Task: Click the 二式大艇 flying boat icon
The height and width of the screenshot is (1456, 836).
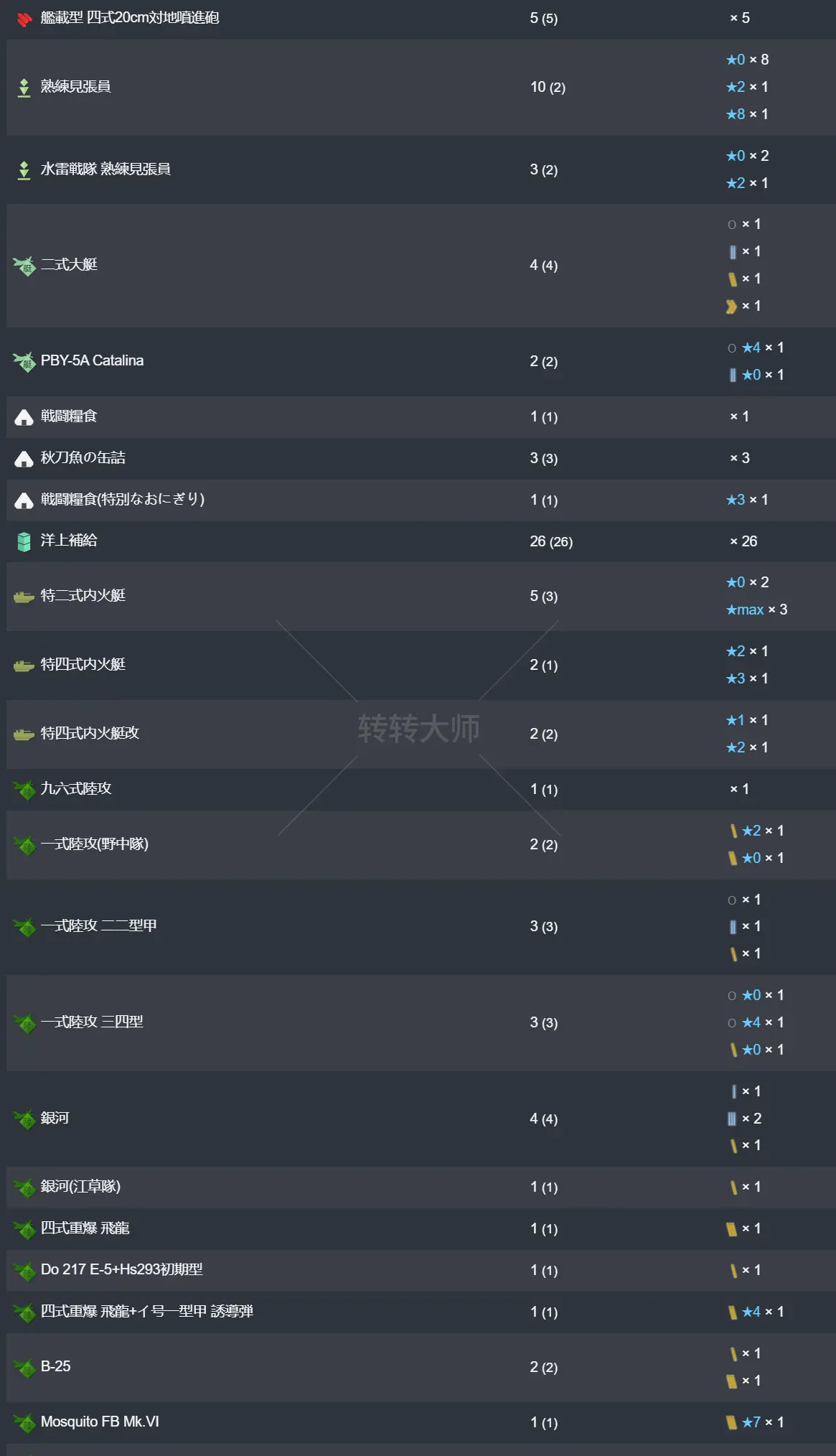Action: point(24,266)
